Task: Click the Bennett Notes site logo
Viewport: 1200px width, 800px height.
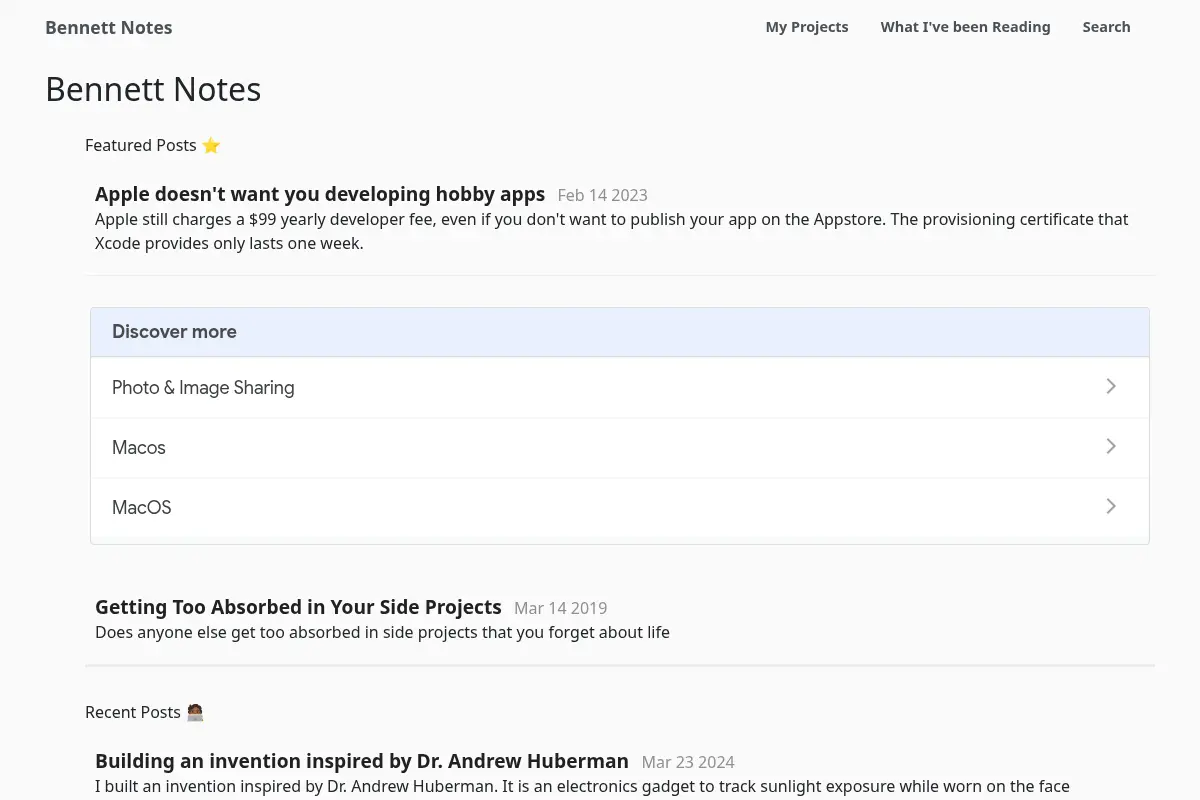Action: coord(109,27)
